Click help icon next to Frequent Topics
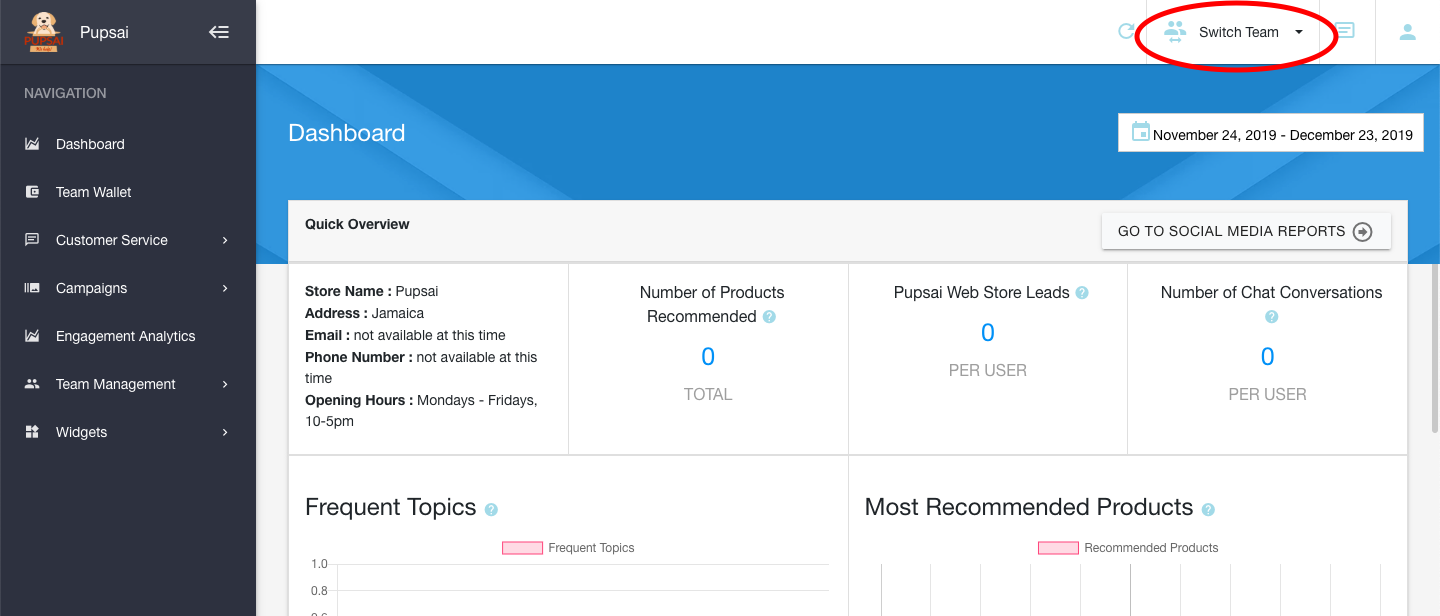This screenshot has height=616, width=1440. tap(491, 510)
